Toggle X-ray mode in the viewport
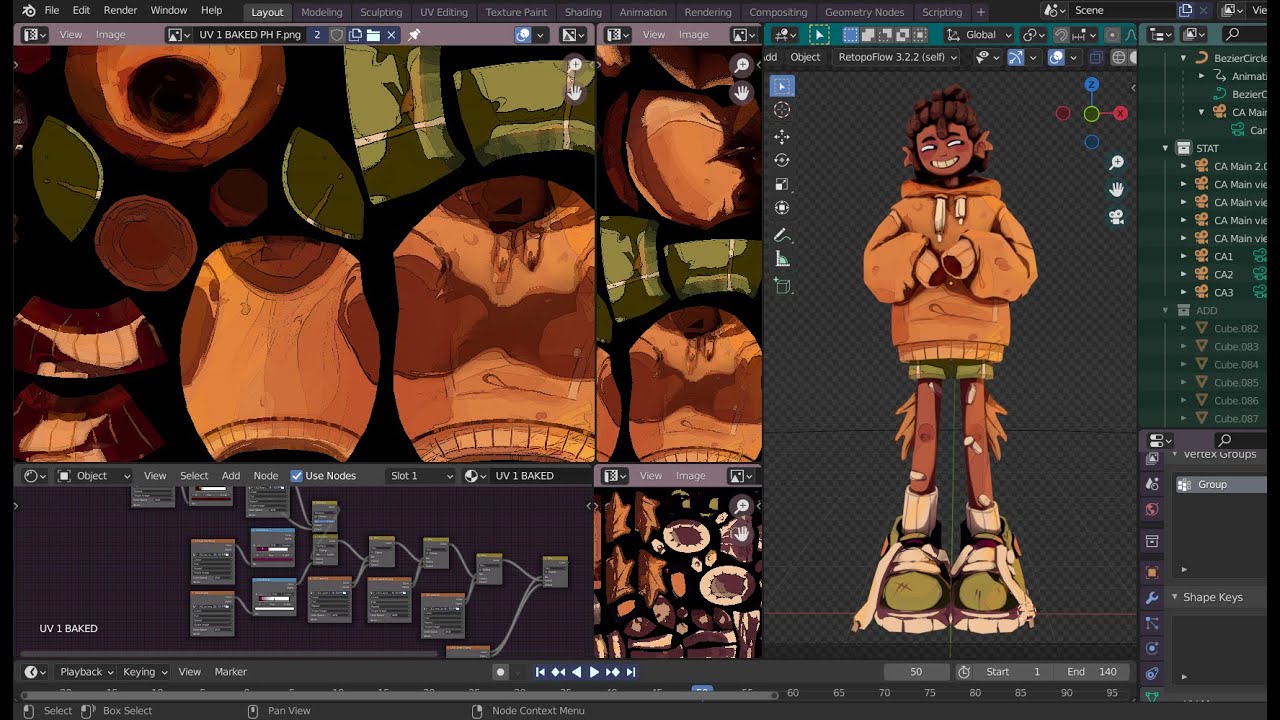 click(x=1095, y=57)
